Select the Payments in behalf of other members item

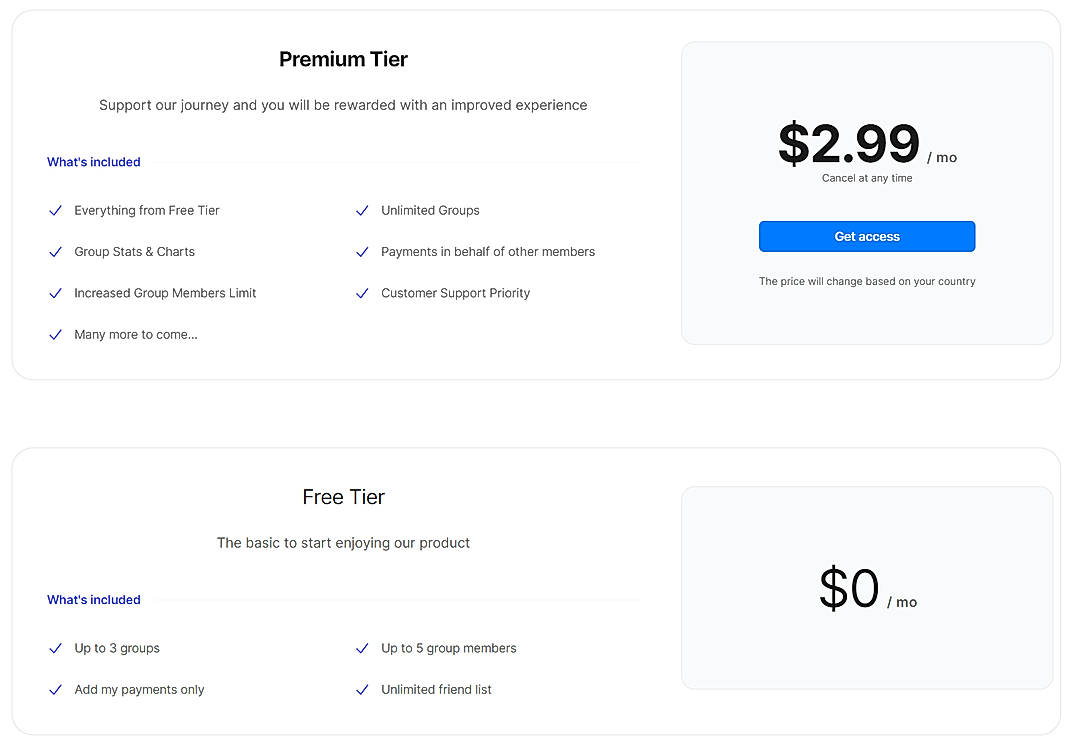coord(488,252)
